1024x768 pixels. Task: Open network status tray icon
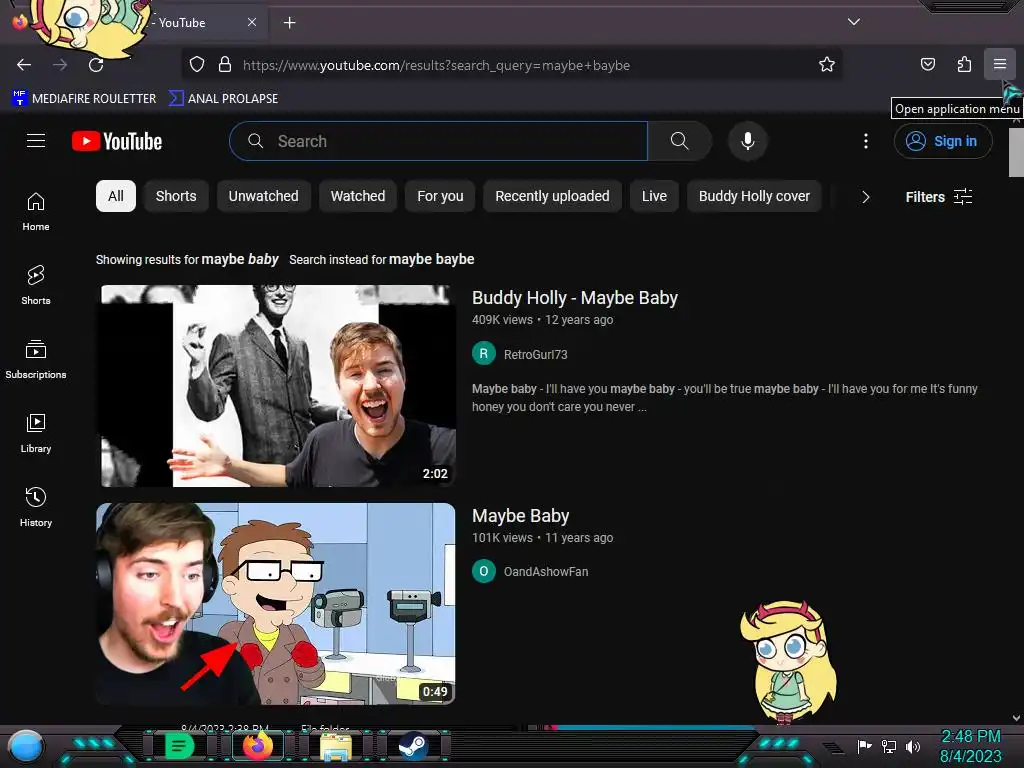[x=888, y=746]
